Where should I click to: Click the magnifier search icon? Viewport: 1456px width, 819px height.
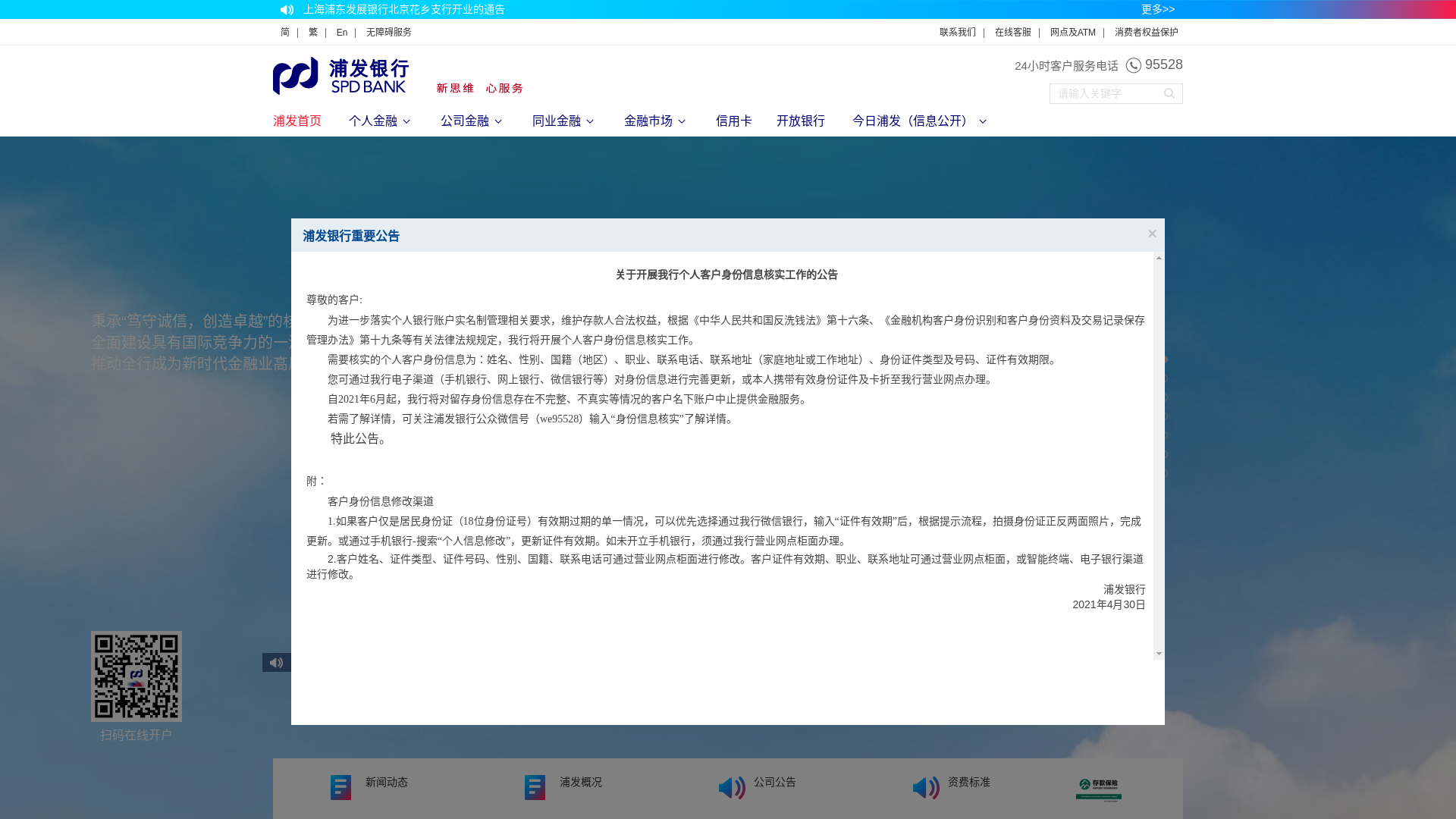[1169, 93]
